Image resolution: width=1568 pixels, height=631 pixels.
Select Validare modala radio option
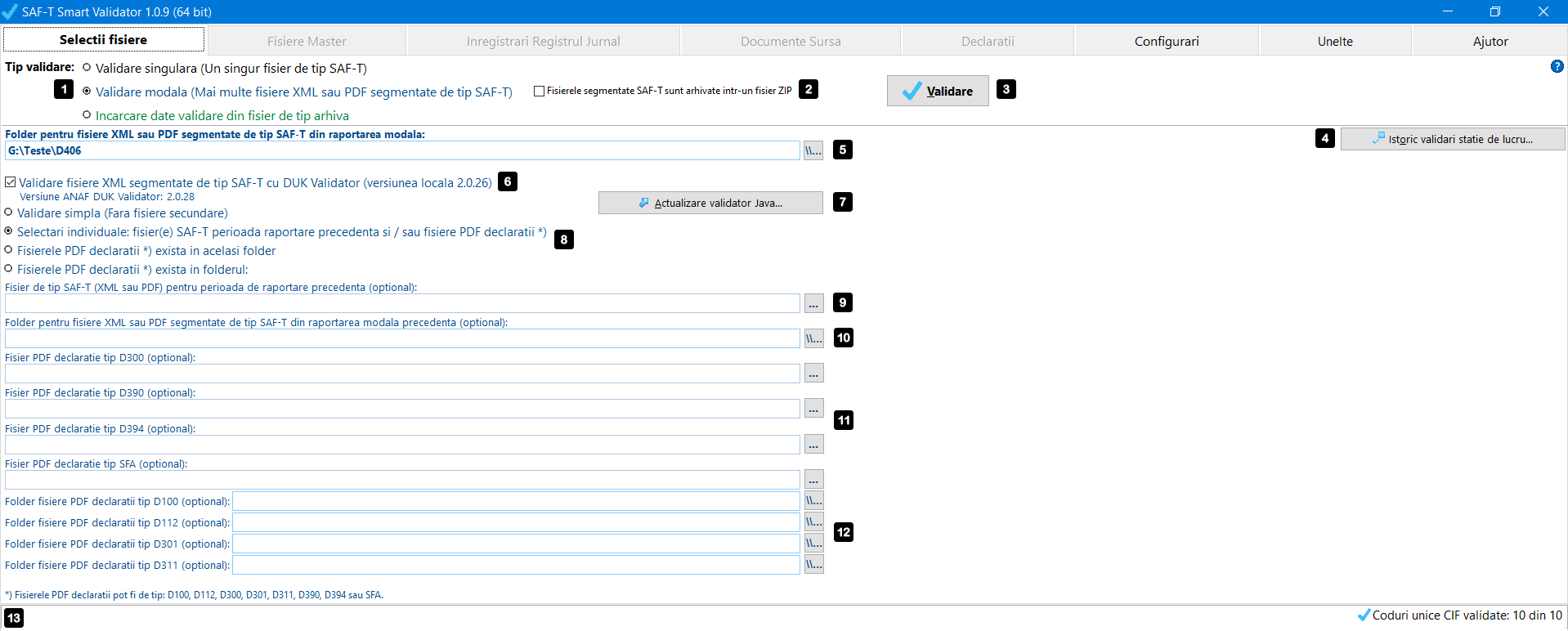point(87,92)
